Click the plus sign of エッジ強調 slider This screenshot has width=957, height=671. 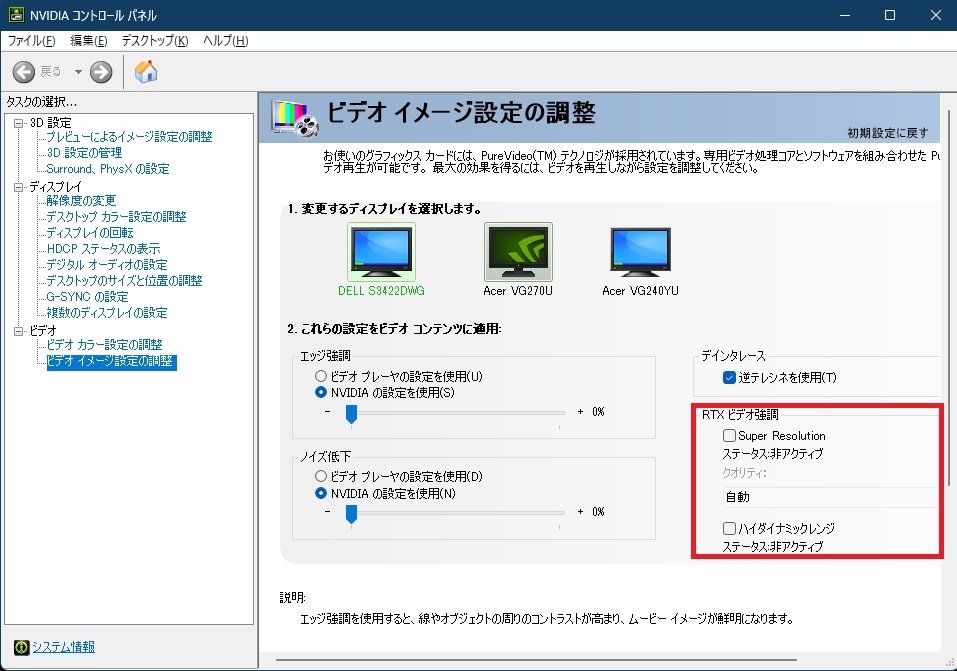580,412
